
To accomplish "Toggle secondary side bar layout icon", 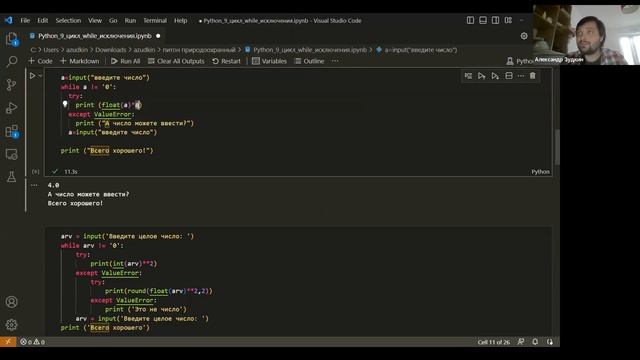I will 496,20.
